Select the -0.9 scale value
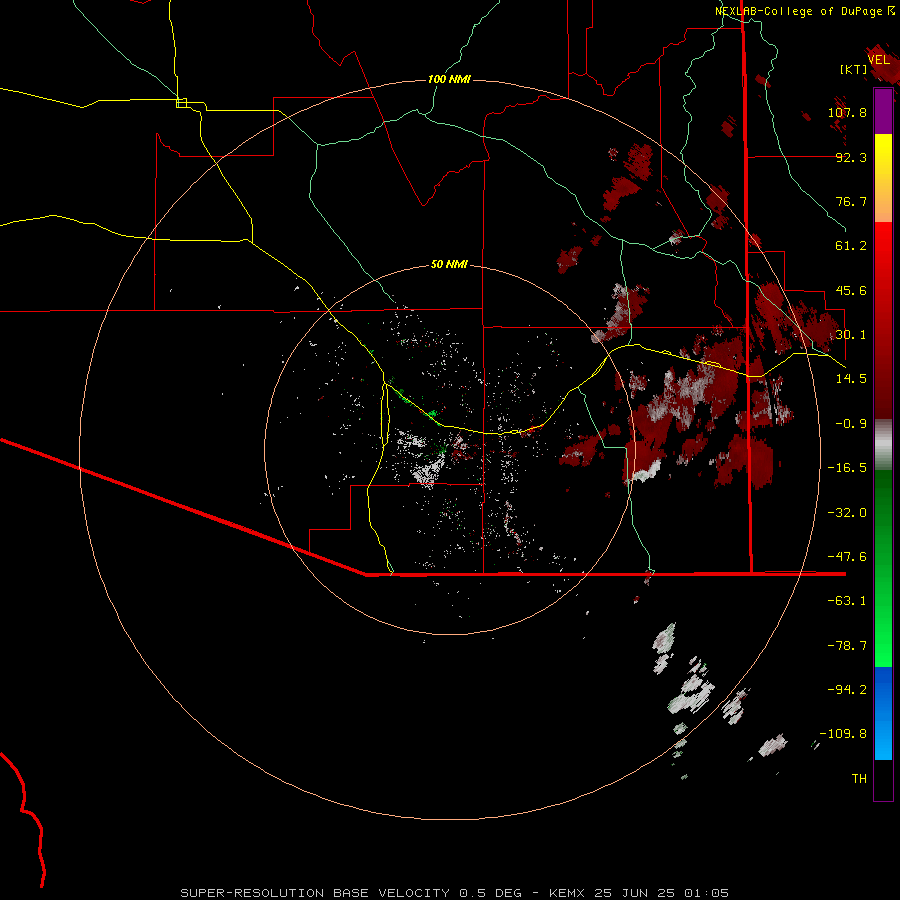The width and height of the screenshot is (900, 900). [x=851, y=424]
